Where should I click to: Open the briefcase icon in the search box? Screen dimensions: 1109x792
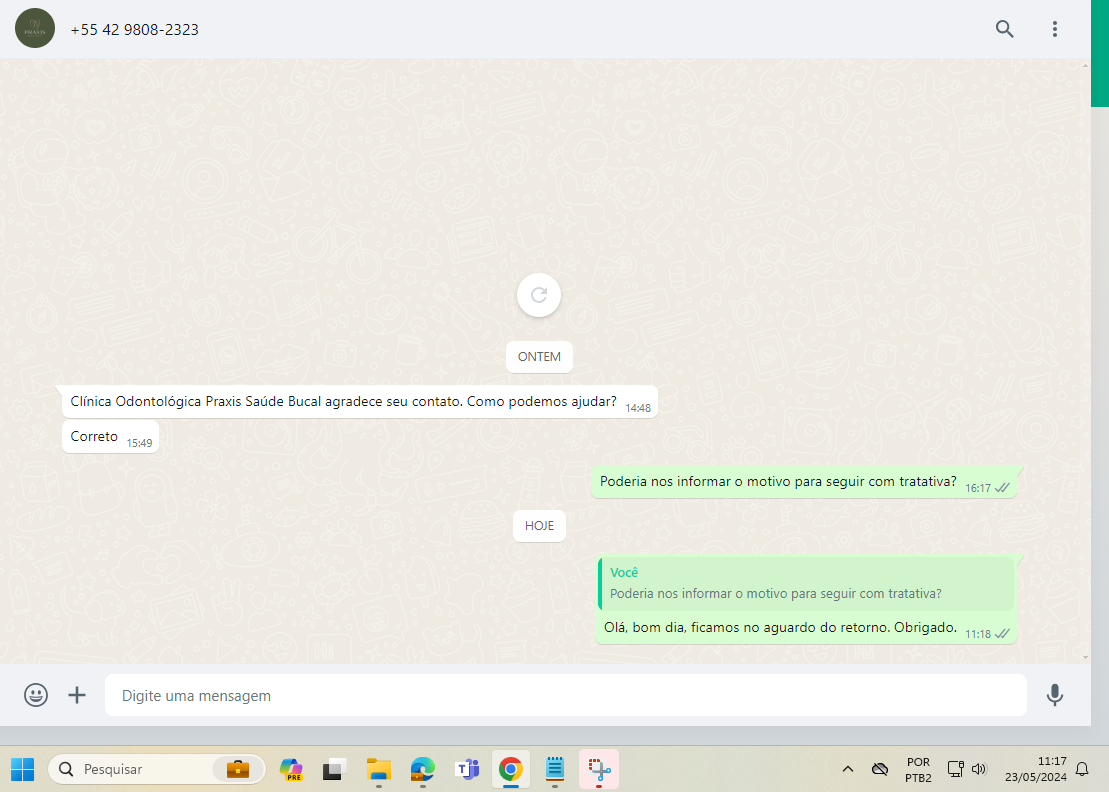238,769
